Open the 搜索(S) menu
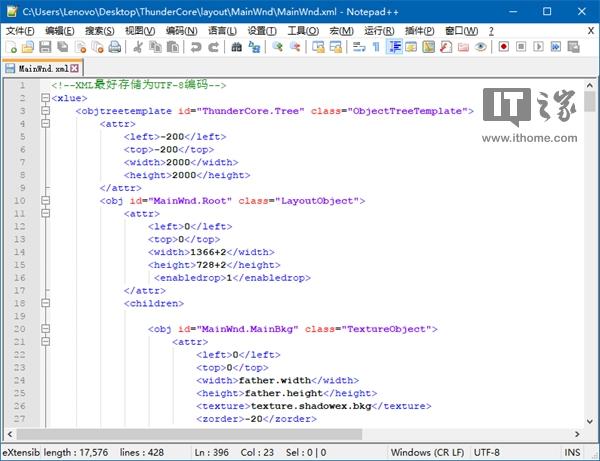The height and width of the screenshot is (461, 600). point(99,30)
